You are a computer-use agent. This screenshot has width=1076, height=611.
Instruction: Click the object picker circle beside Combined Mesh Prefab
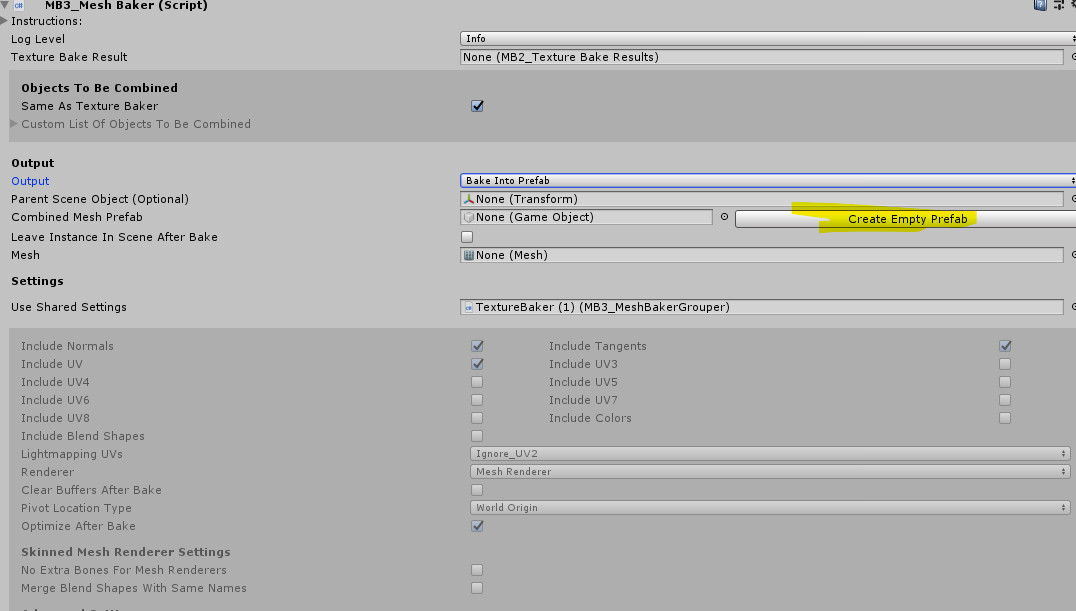tap(723, 217)
